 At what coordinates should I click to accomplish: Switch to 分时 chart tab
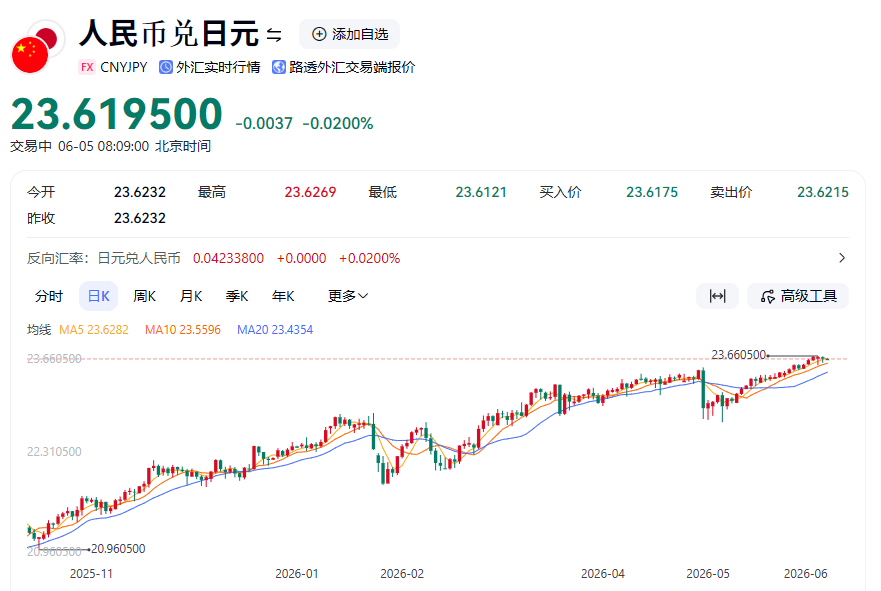pyautogui.click(x=49, y=296)
